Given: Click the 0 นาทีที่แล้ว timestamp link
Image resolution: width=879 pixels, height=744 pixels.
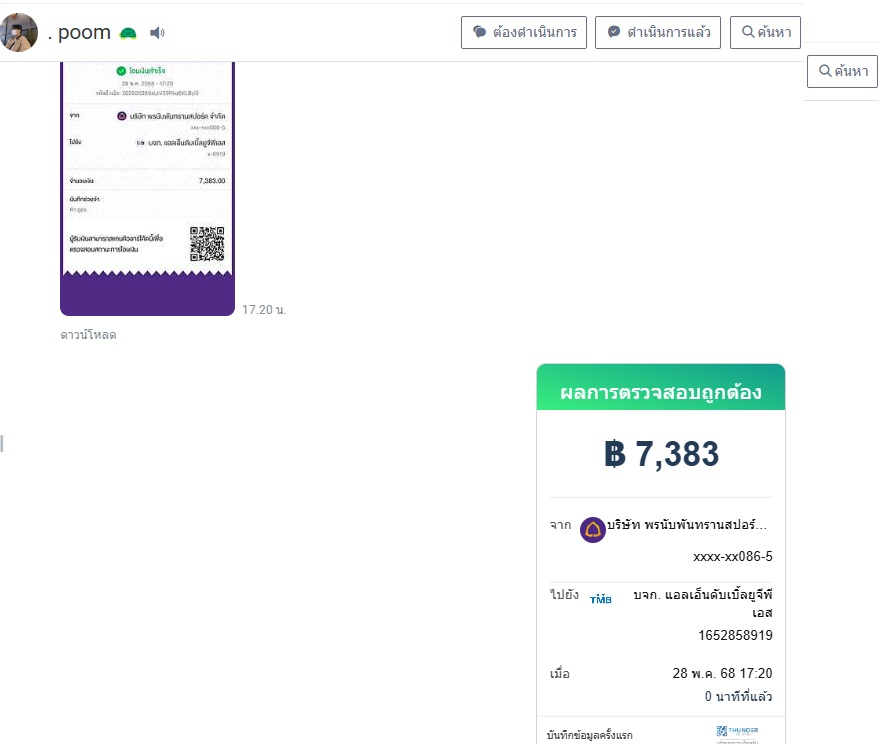Looking at the screenshot, I should pos(738,696).
